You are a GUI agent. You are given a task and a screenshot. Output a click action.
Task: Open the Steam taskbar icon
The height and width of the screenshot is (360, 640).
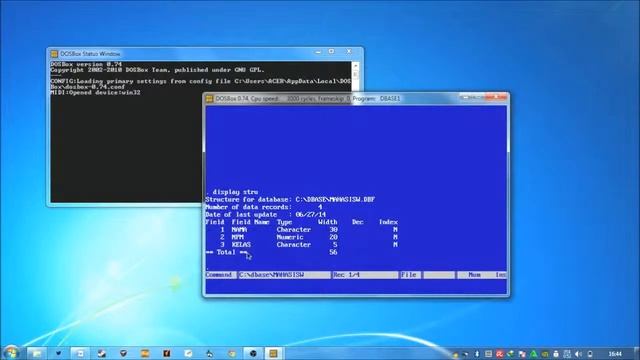click(102, 353)
